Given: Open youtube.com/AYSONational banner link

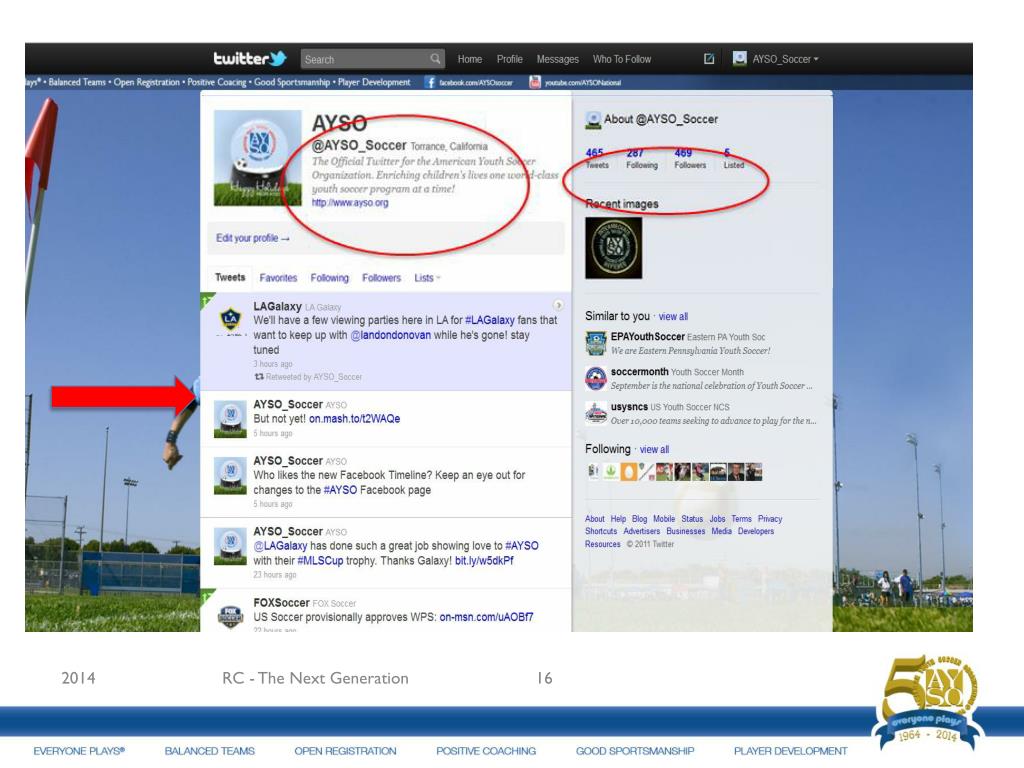Looking at the screenshot, I should coord(583,82).
